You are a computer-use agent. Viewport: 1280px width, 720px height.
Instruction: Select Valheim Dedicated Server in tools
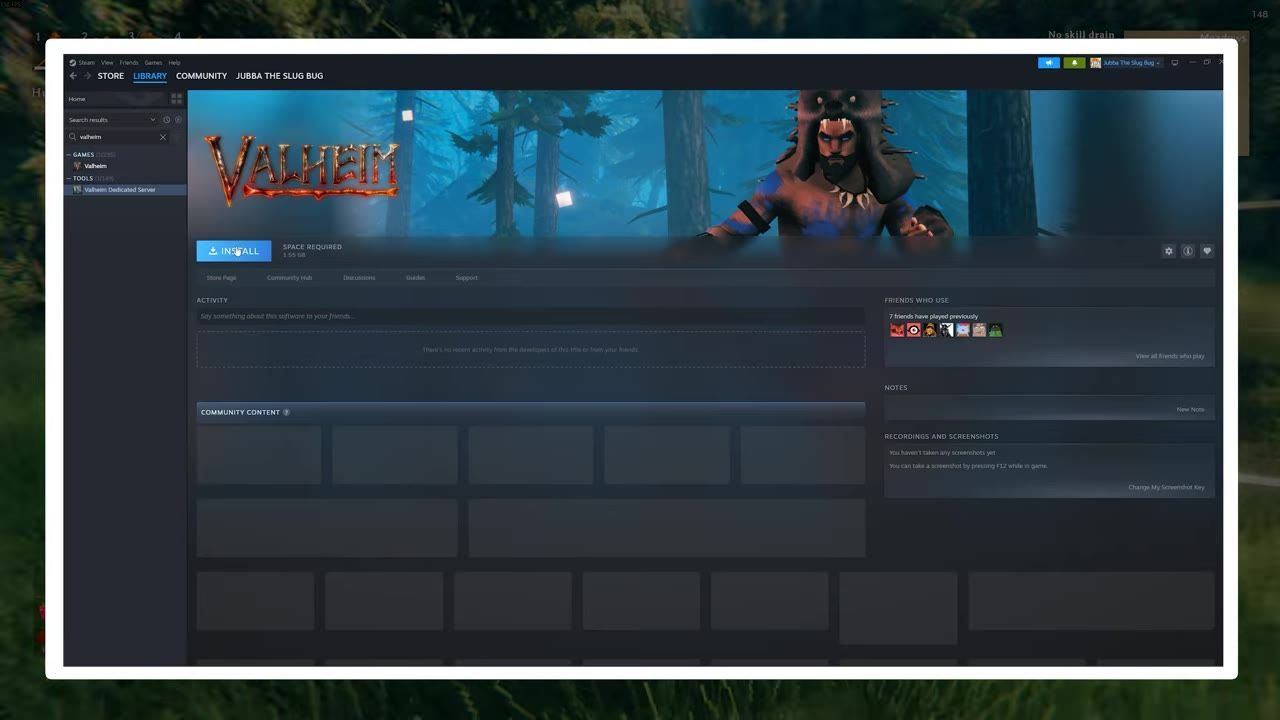pyautogui.click(x=120, y=190)
